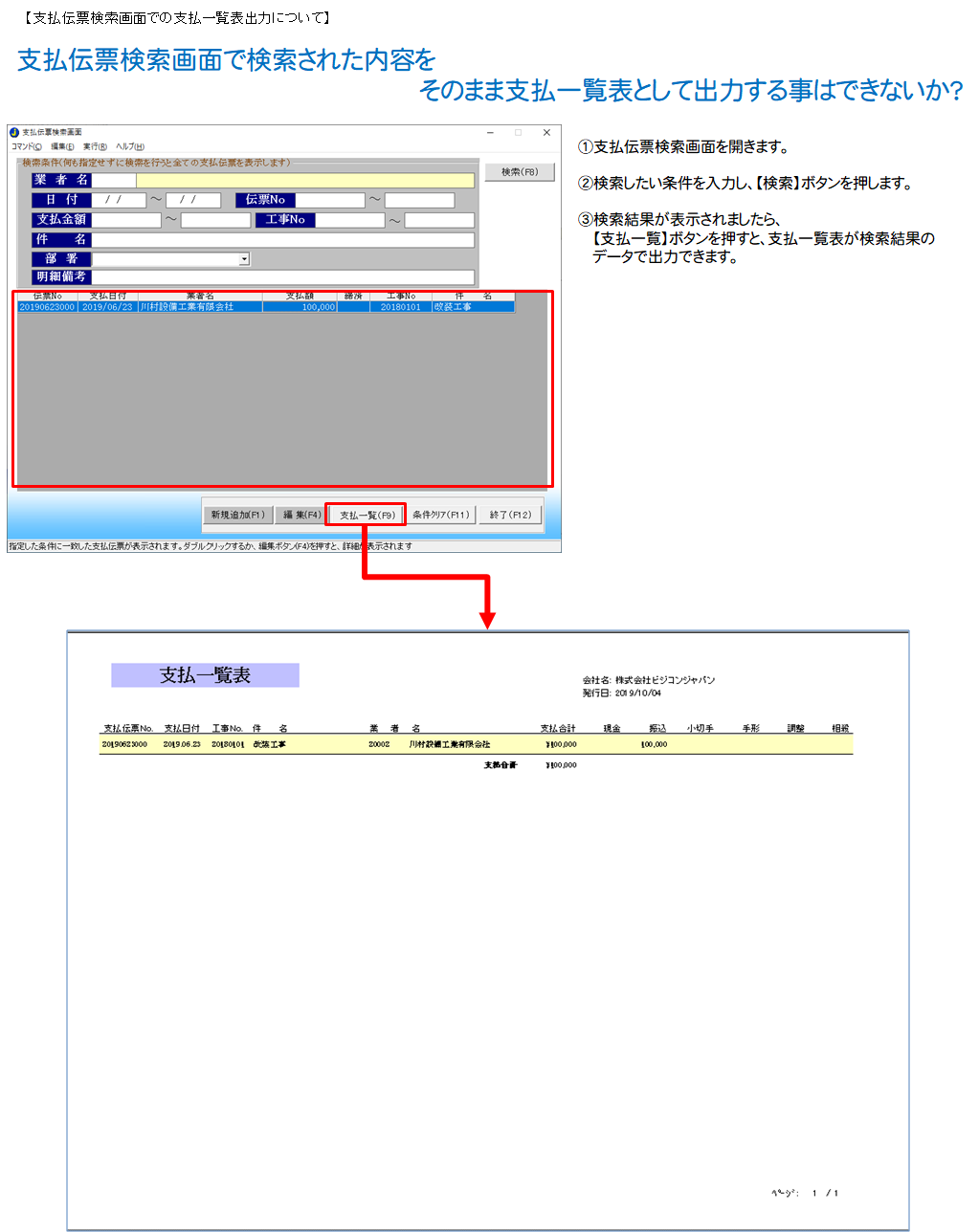Click the 支払一覧(F9) button
This screenshot has height=1232, width=979.
click(367, 515)
